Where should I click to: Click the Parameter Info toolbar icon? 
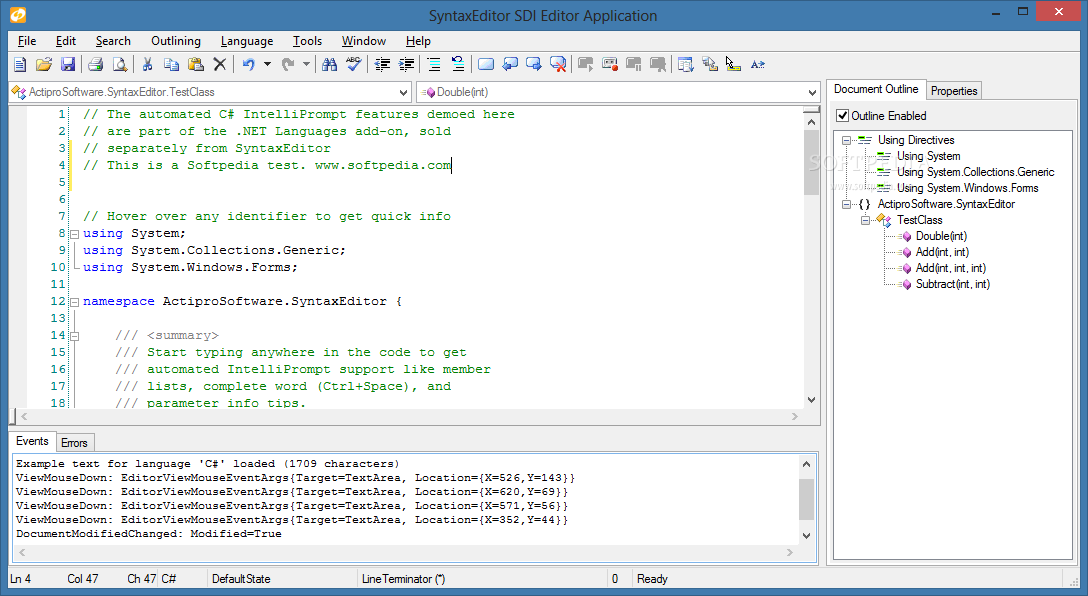click(x=709, y=65)
